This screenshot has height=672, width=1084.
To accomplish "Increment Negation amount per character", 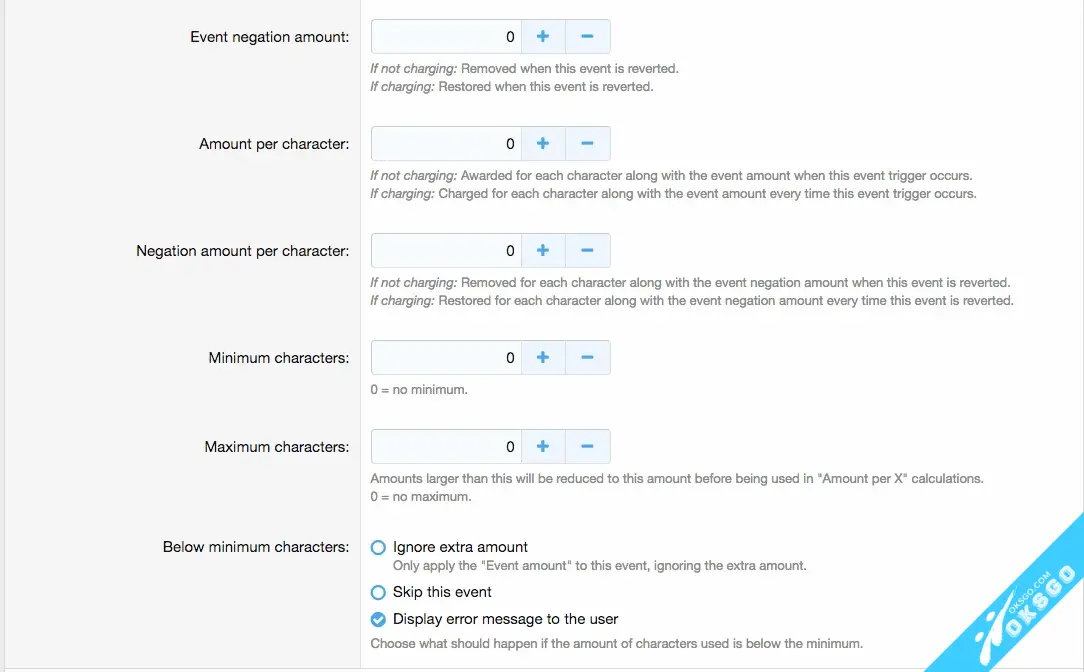I will 543,251.
